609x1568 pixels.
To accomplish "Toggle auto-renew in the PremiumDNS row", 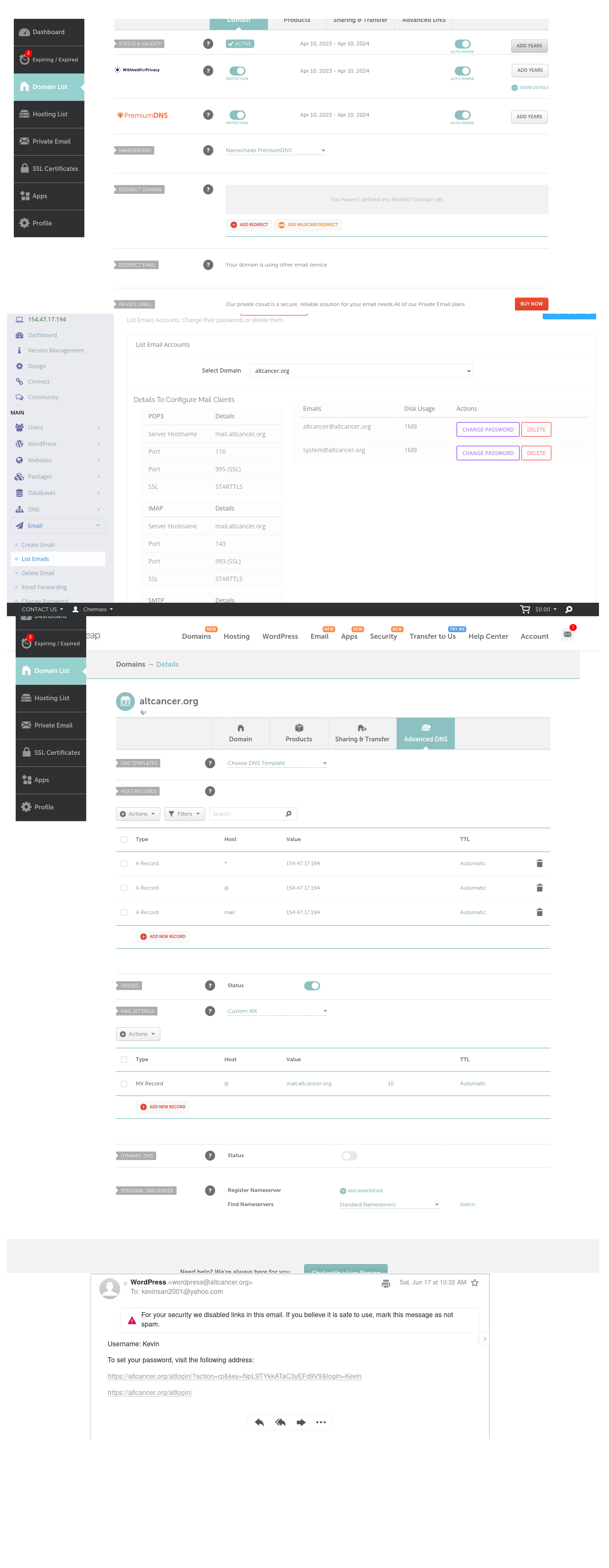I will point(462,115).
